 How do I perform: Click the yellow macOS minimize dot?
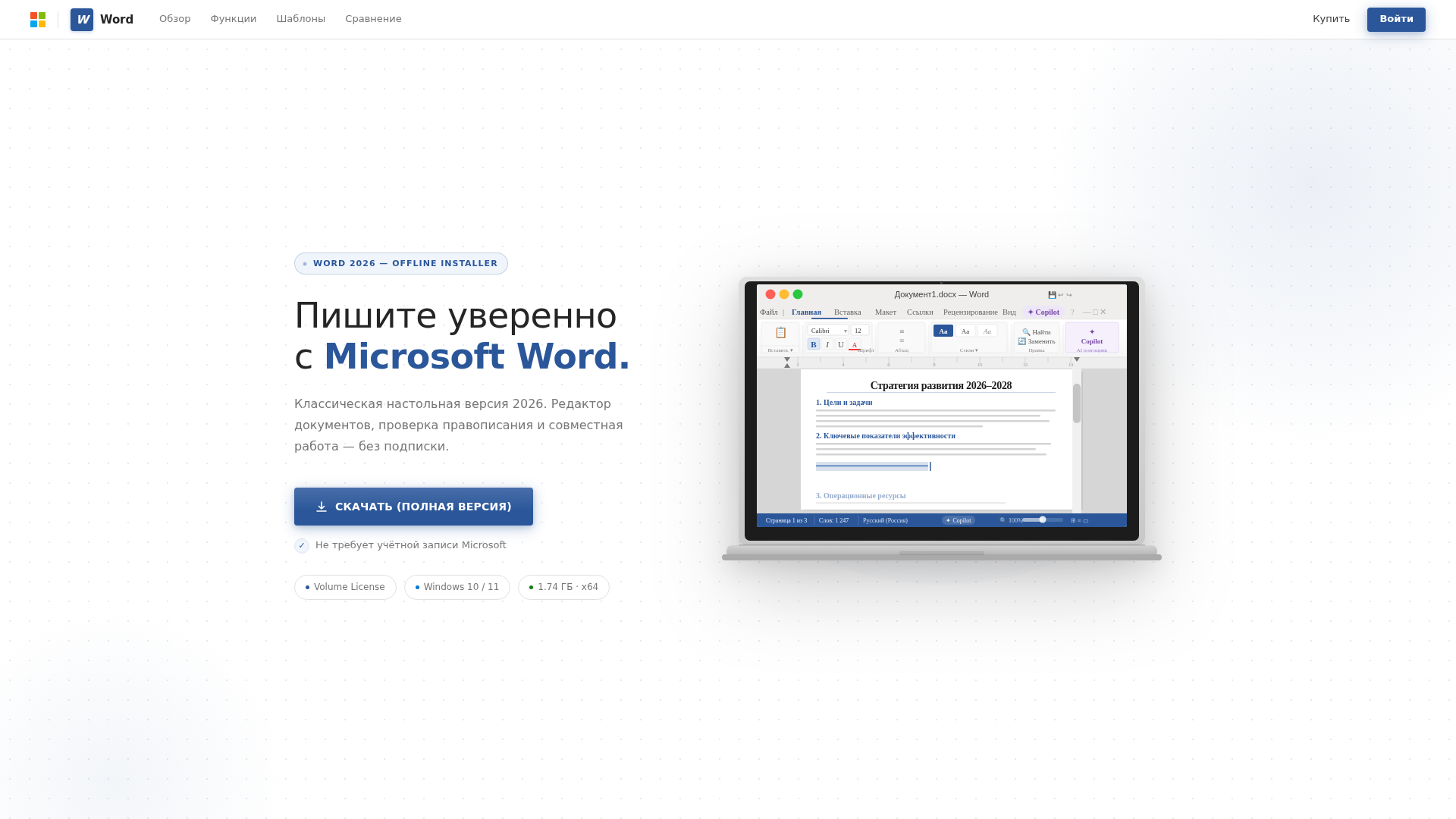784,294
